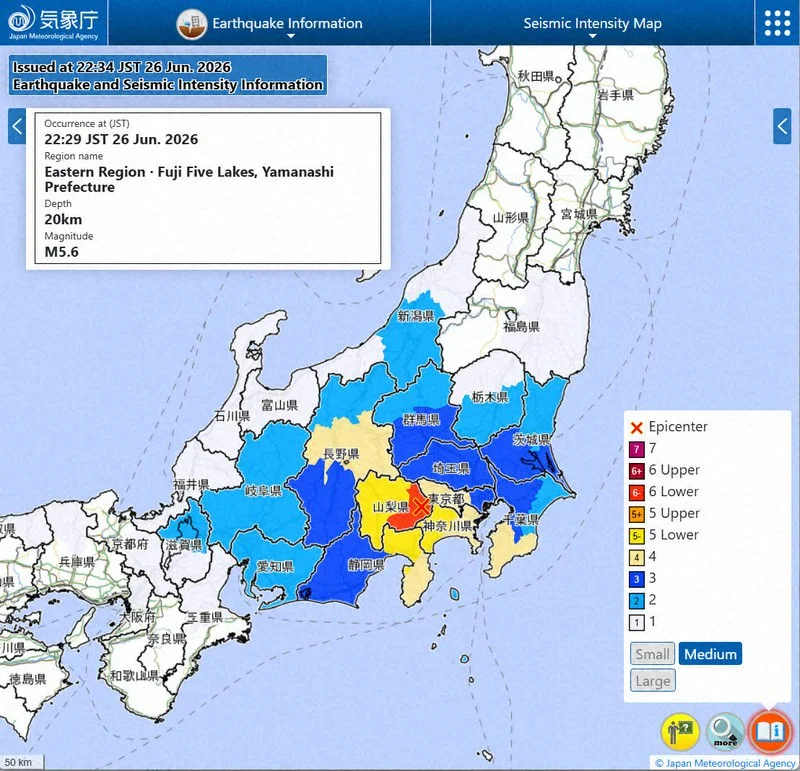Click the 福島県 label on the map

tap(521, 327)
